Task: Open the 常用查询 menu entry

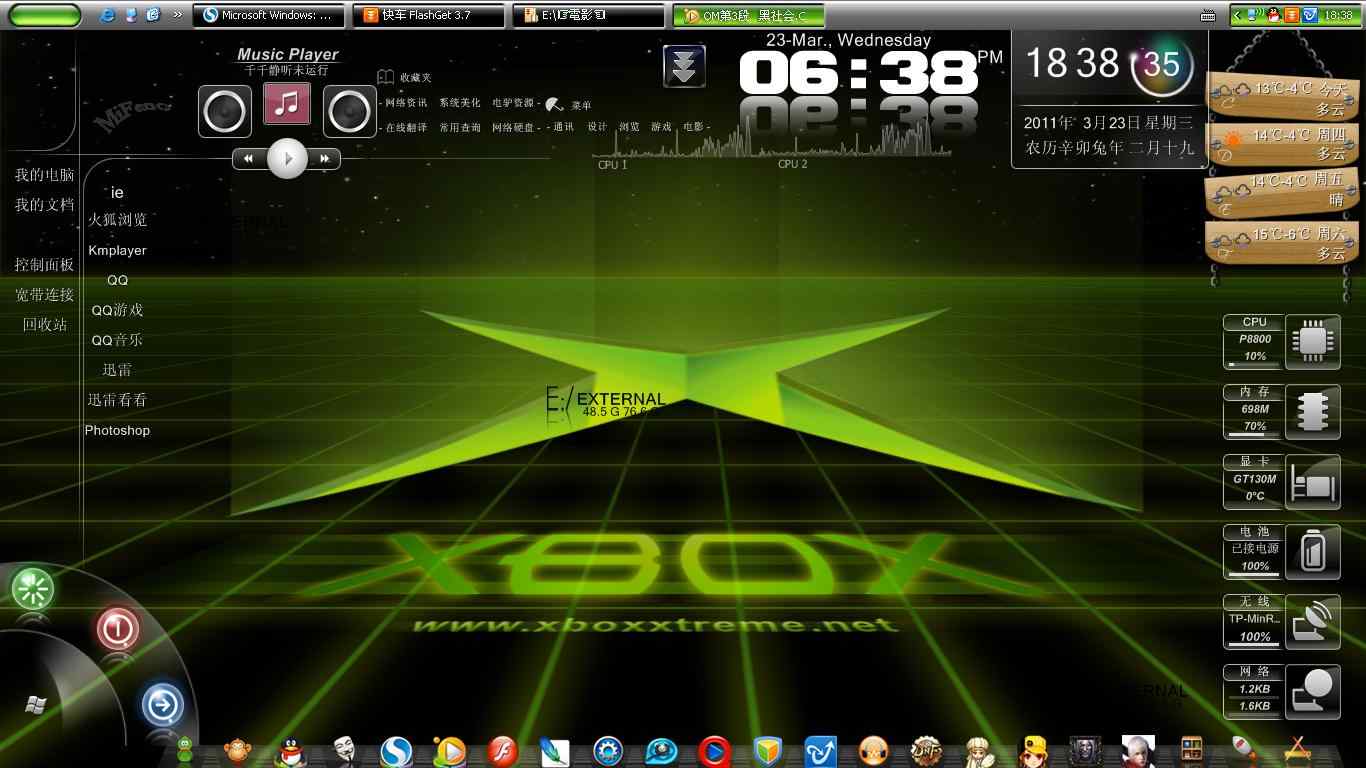Action: coord(460,128)
